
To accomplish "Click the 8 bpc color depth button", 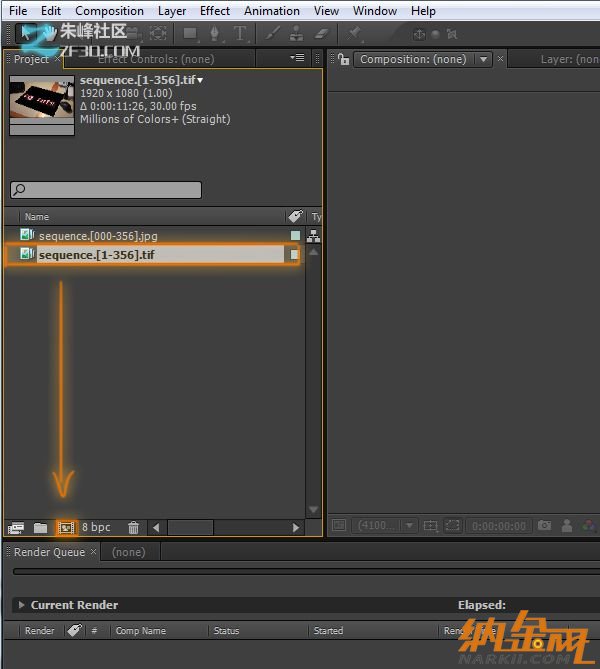I will [x=96, y=527].
